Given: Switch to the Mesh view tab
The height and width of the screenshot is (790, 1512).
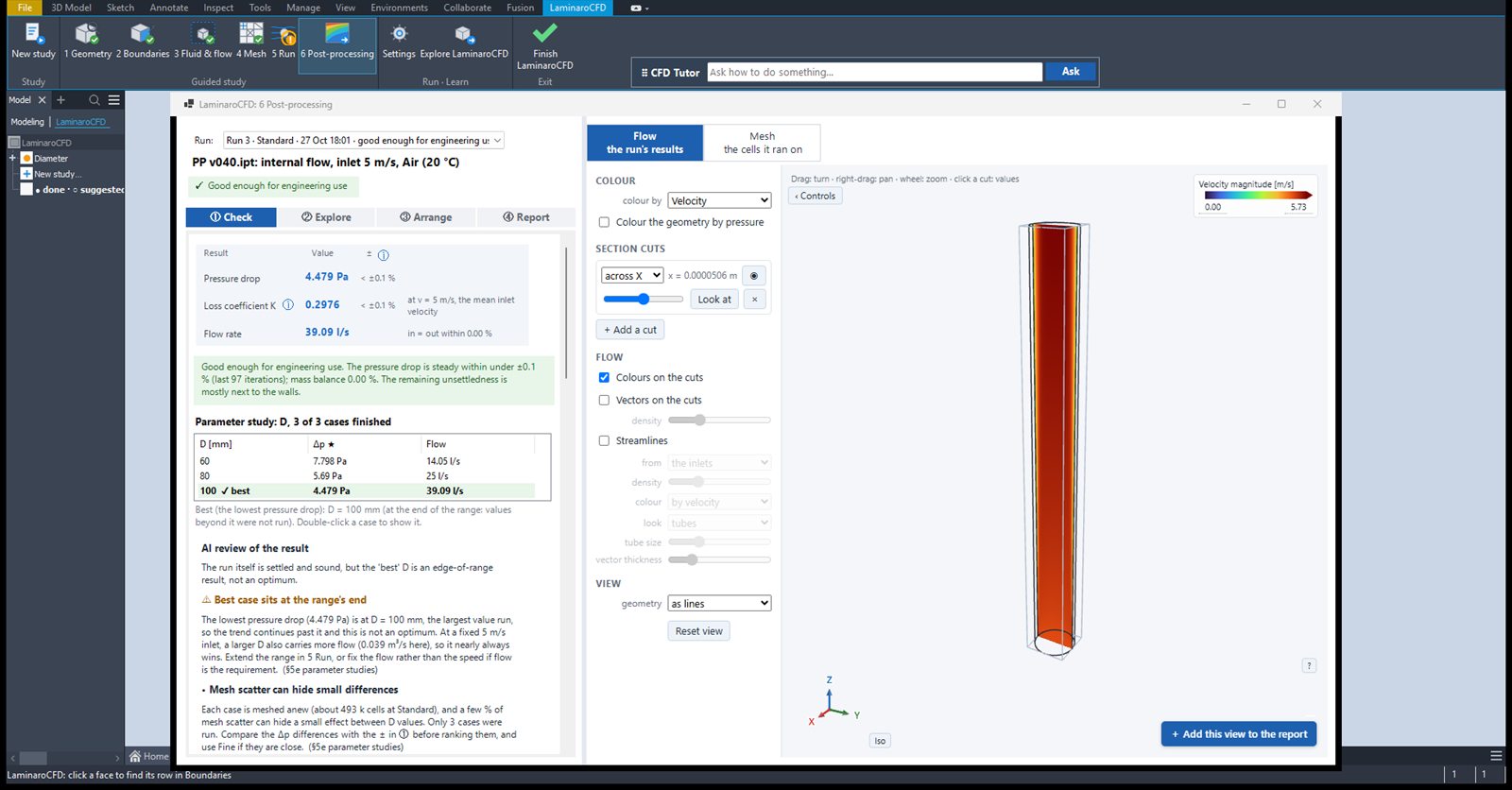Looking at the screenshot, I should pyautogui.click(x=763, y=143).
